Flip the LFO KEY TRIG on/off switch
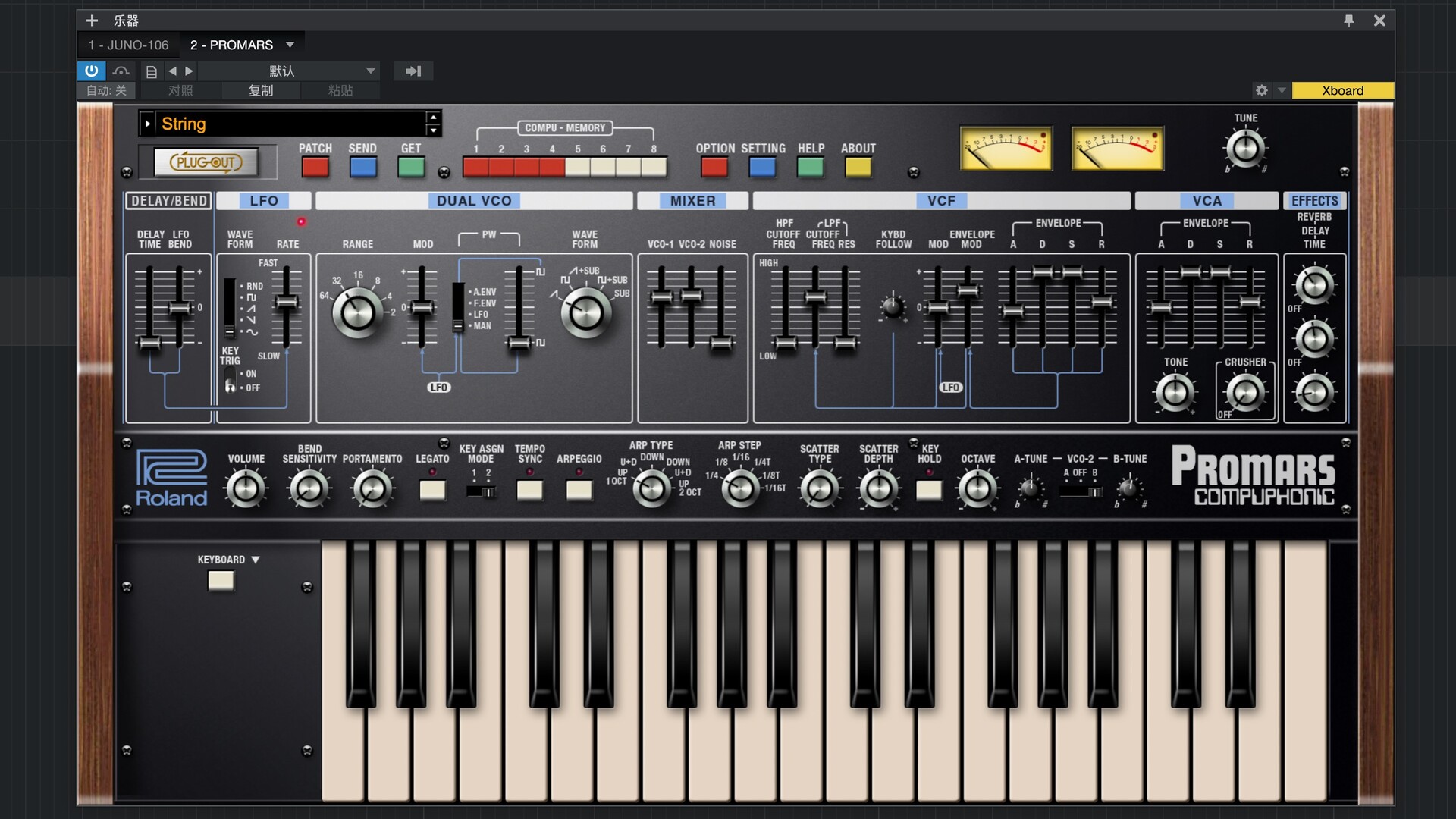 230,381
